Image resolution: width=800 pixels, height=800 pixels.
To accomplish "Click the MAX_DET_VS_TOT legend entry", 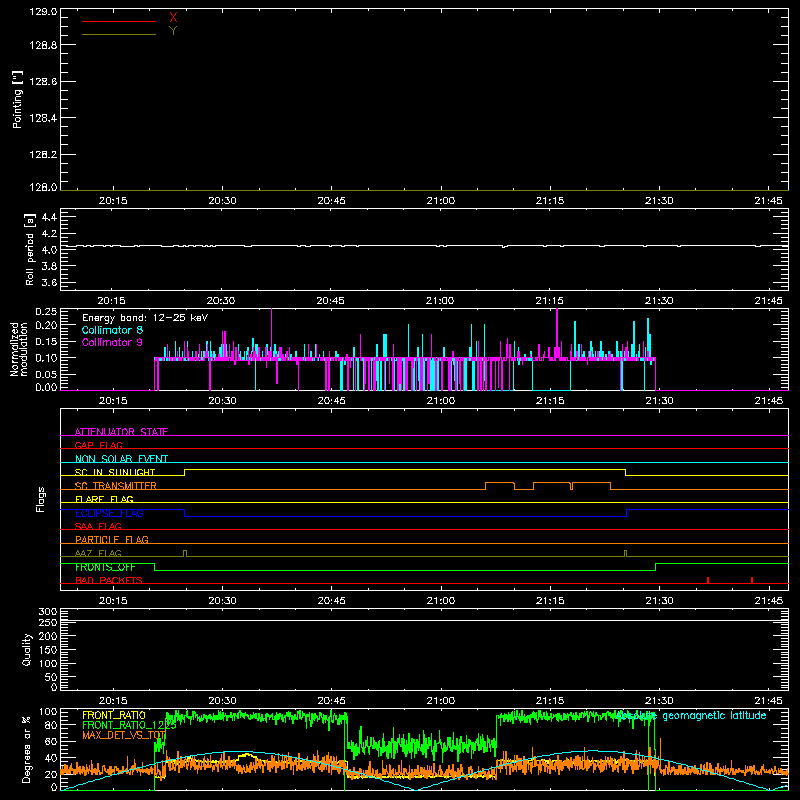I will (124, 735).
